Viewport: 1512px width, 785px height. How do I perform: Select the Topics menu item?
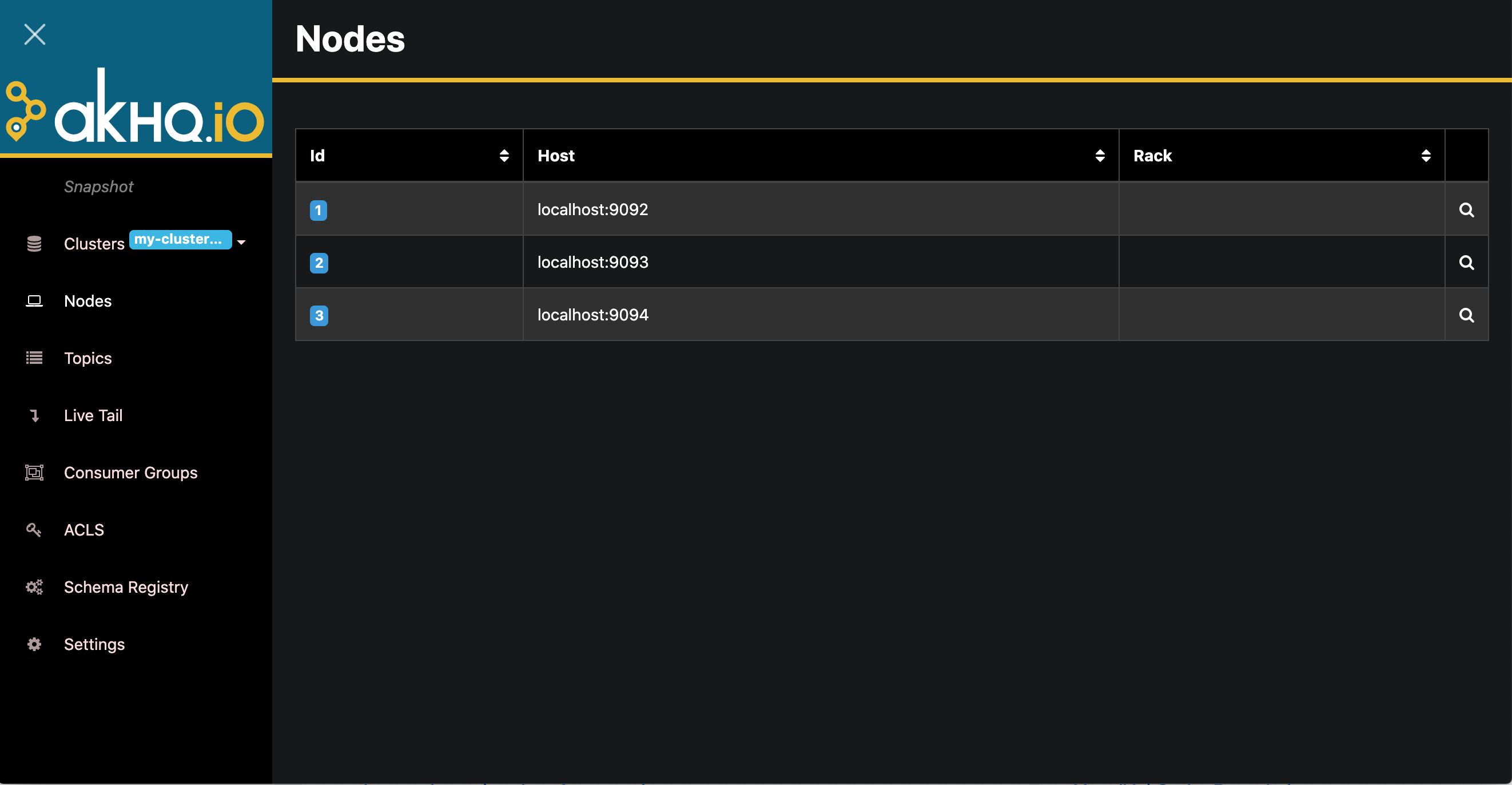coord(87,358)
